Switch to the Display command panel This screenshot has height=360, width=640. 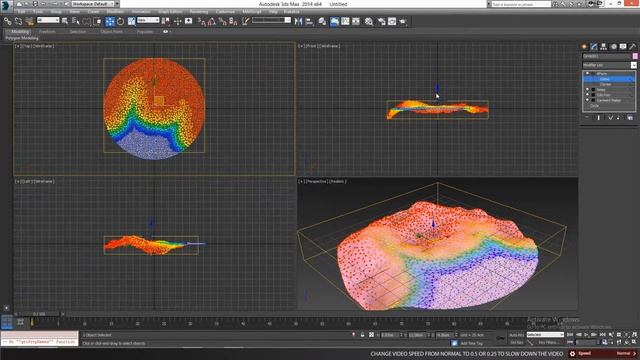point(623,47)
